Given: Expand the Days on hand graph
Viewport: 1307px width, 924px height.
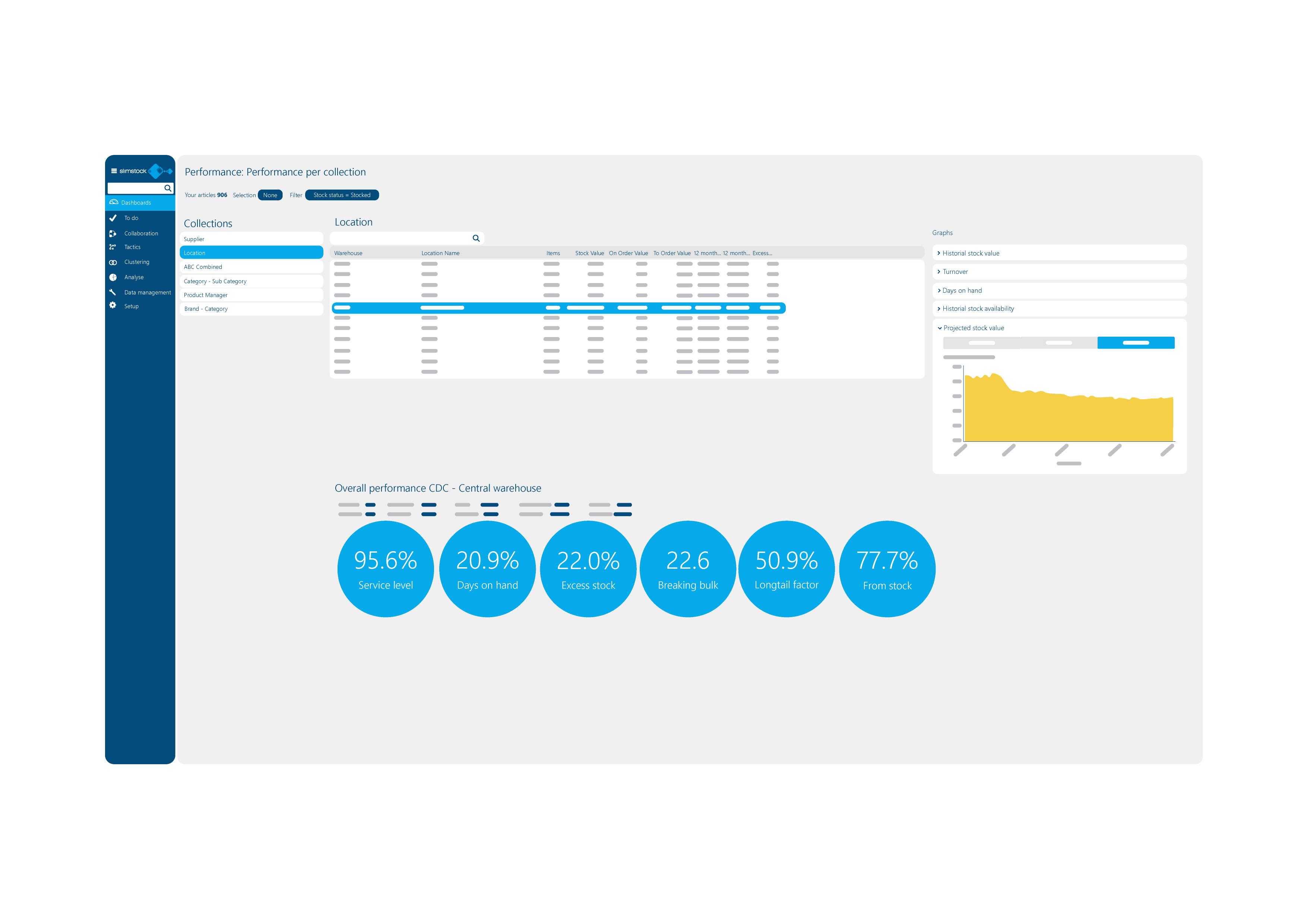Looking at the screenshot, I should (962, 291).
